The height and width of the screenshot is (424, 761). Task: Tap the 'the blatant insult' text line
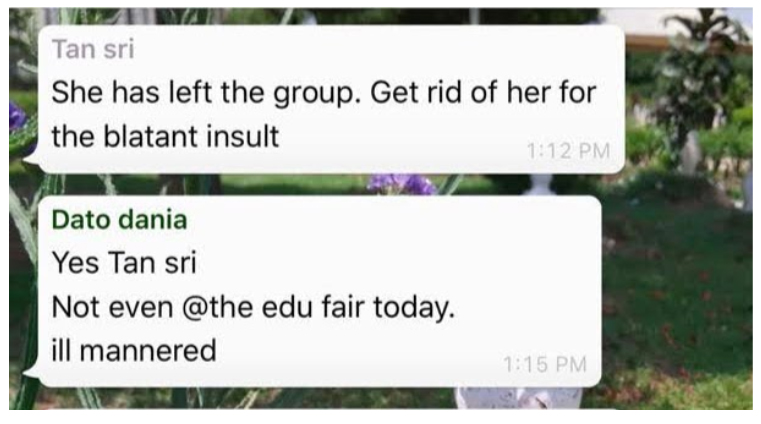[165, 136]
